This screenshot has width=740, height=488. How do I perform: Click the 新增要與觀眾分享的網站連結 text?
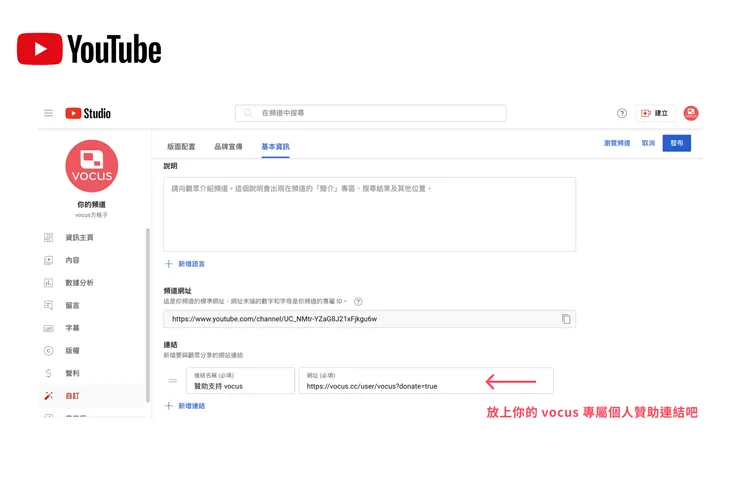(203, 355)
